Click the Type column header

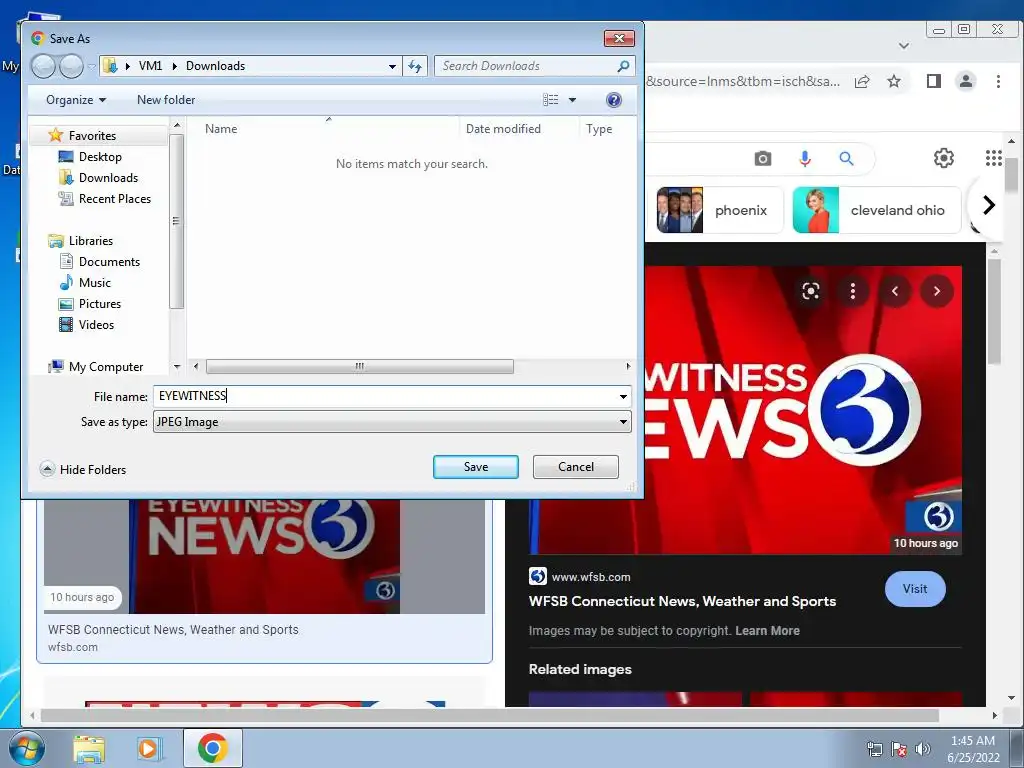599,129
